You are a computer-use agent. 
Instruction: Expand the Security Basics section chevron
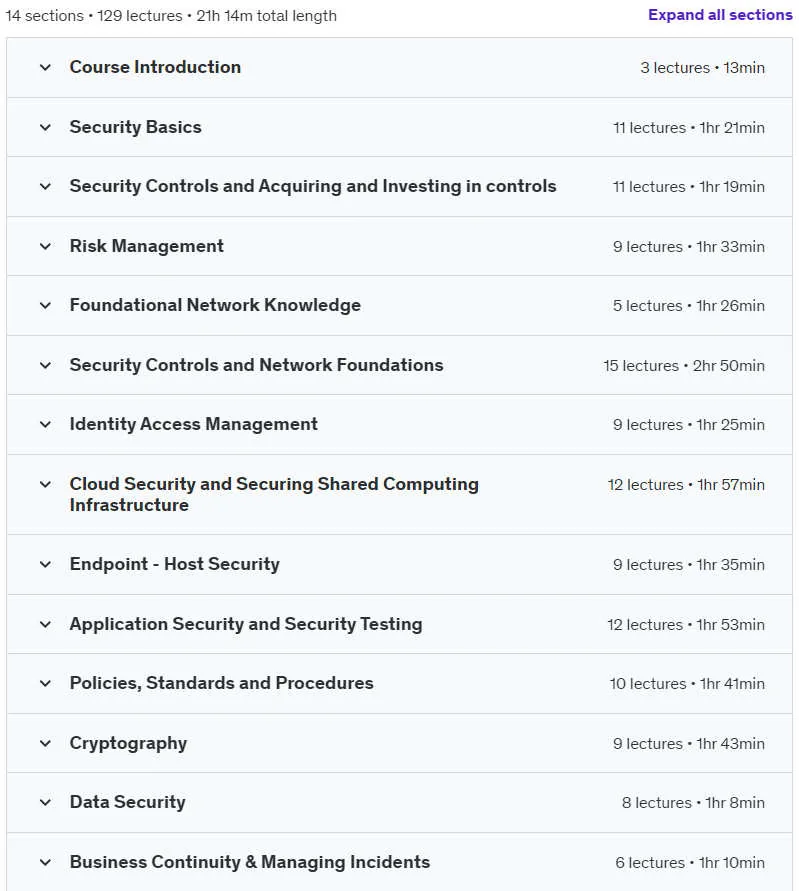point(45,127)
